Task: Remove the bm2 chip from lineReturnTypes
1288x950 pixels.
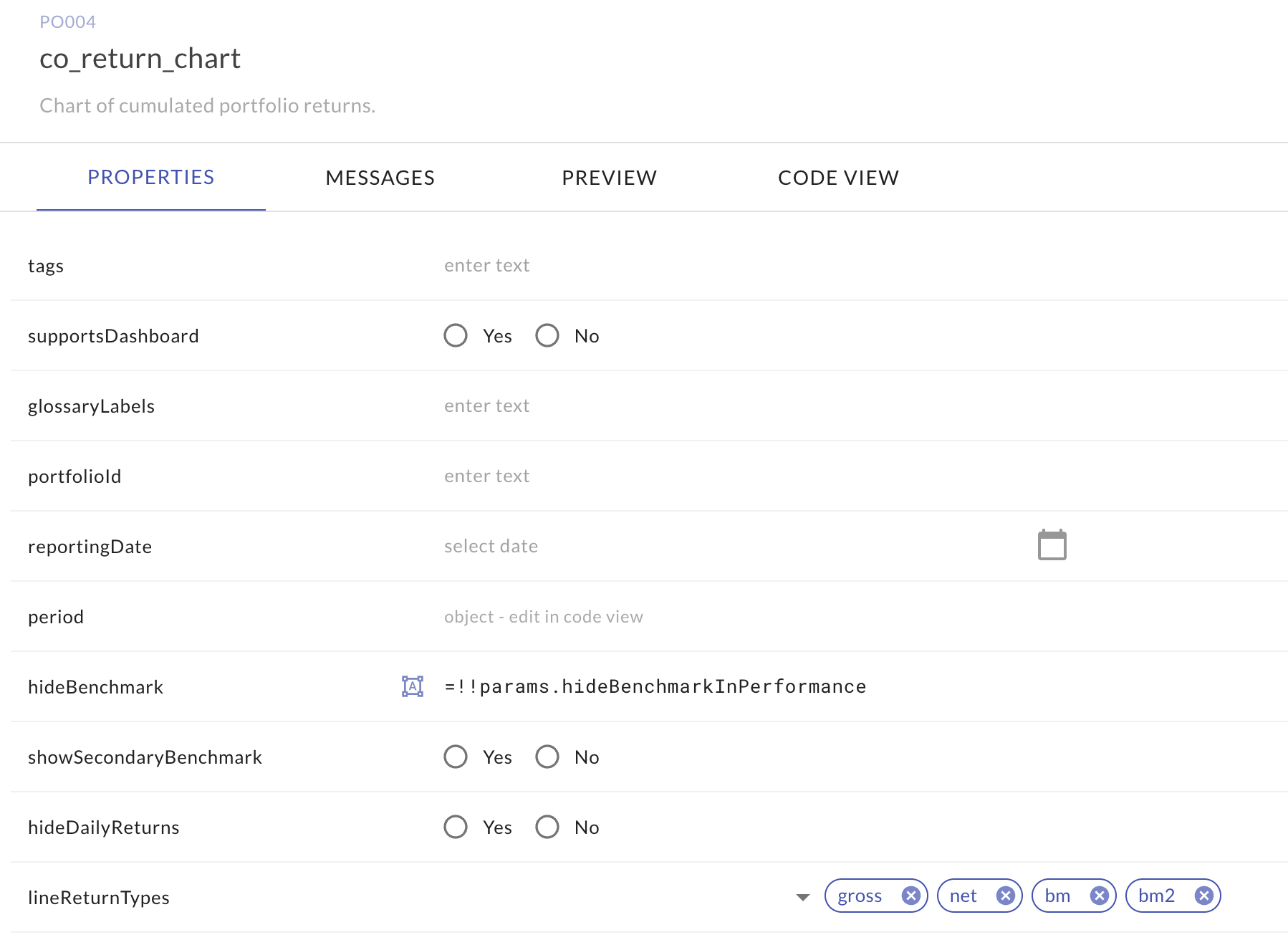Action: 1204,896
